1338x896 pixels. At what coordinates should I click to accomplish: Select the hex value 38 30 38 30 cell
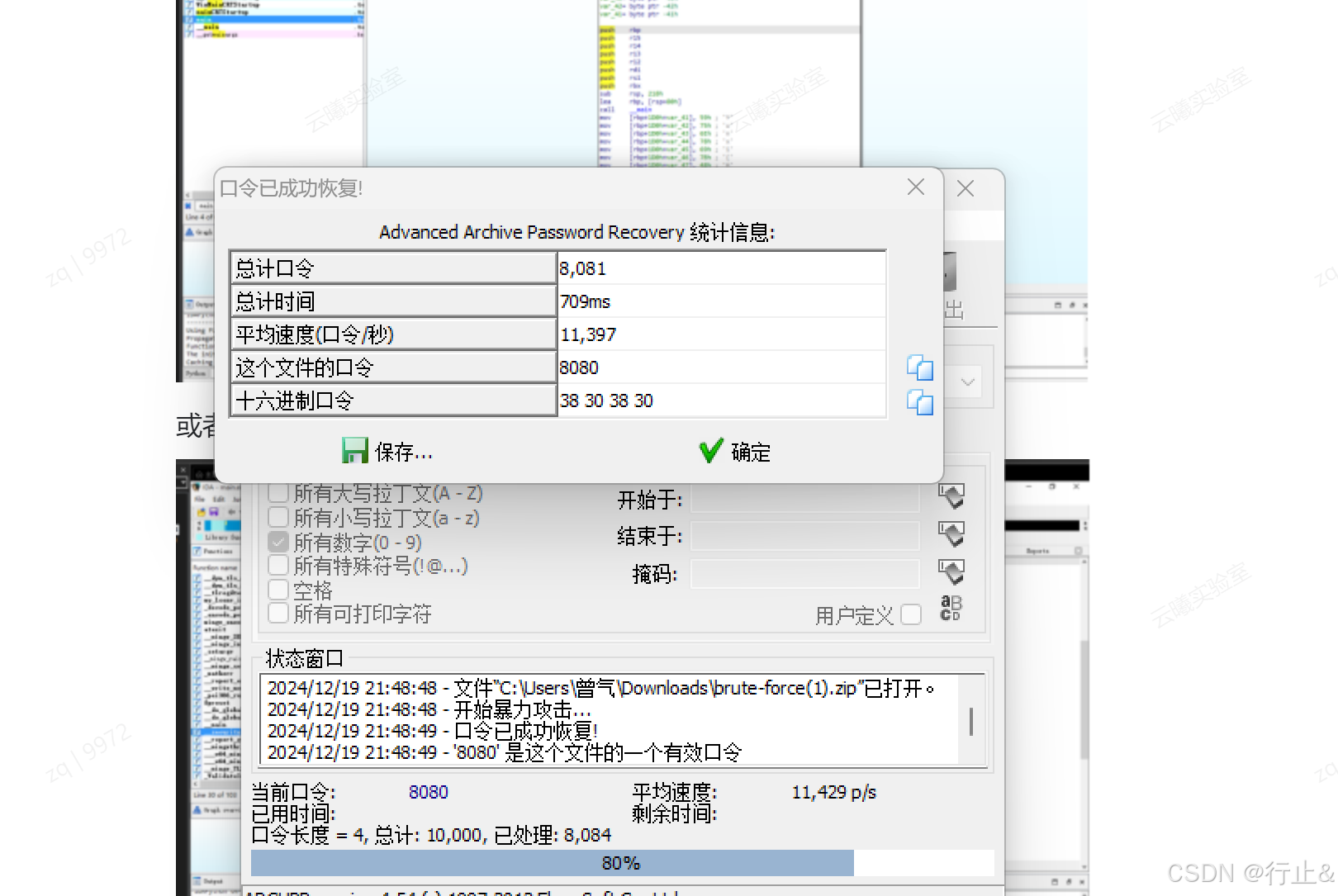(722, 401)
